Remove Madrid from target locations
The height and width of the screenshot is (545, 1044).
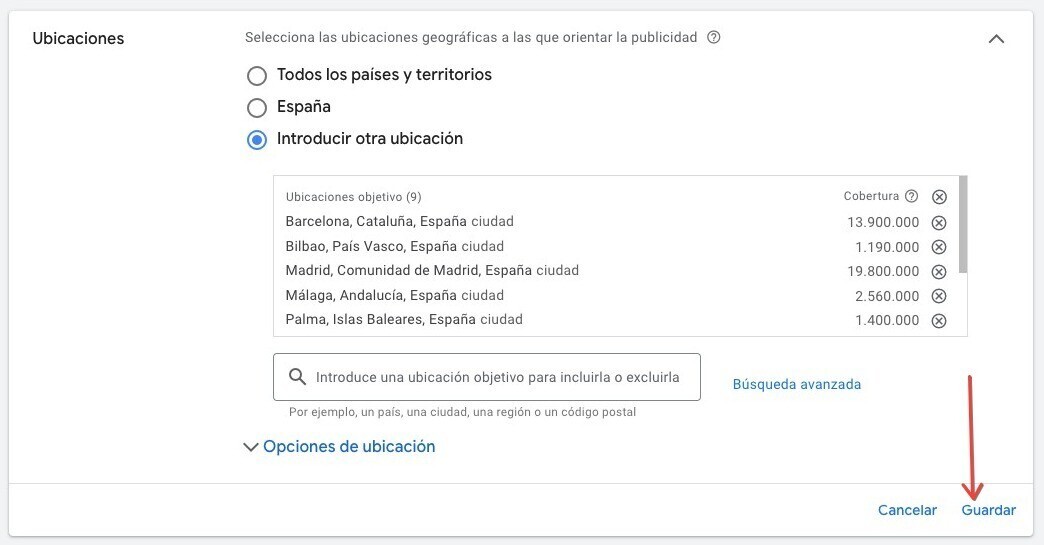coord(939,272)
